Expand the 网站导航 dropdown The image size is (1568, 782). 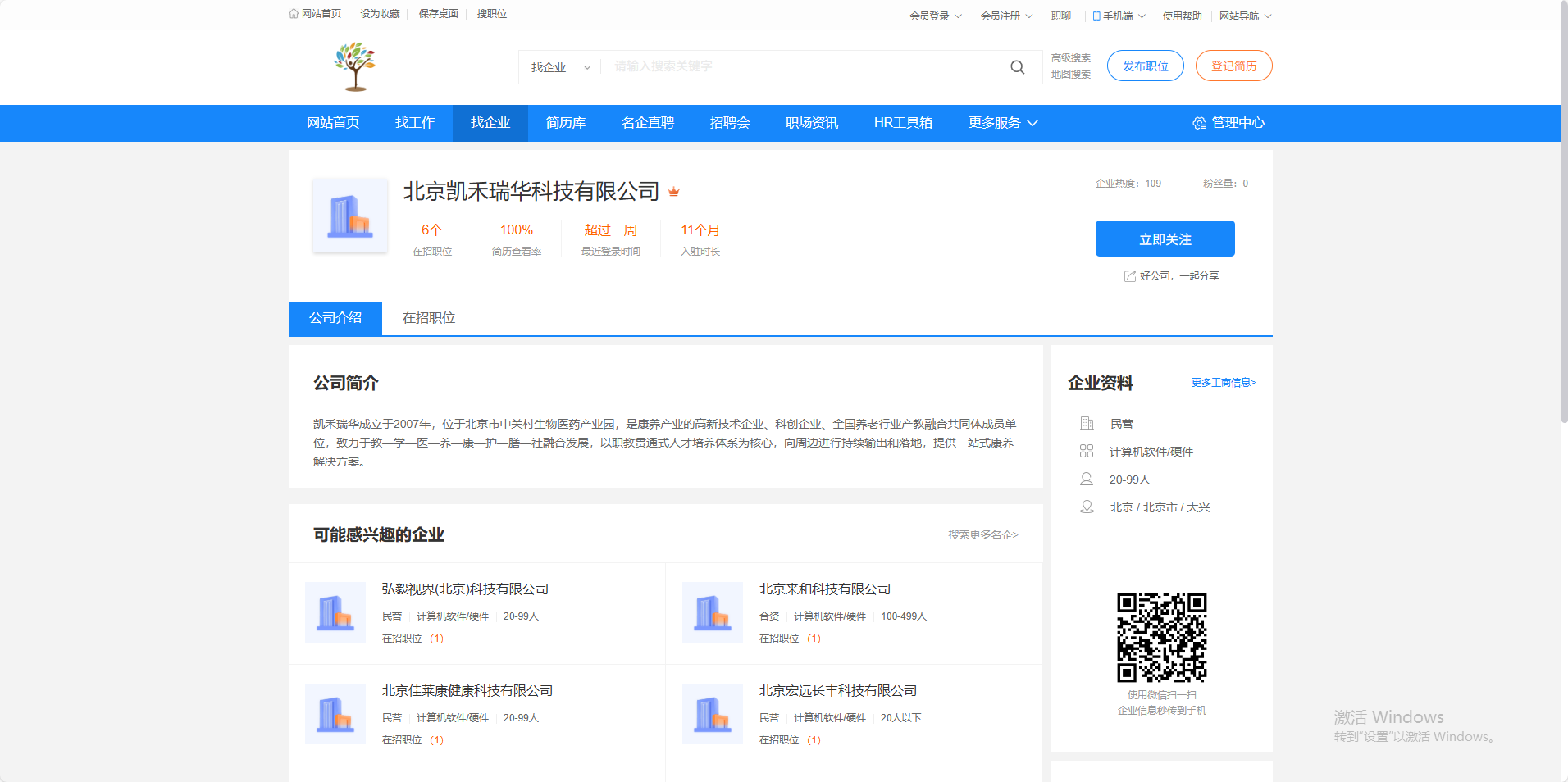coord(1245,16)
